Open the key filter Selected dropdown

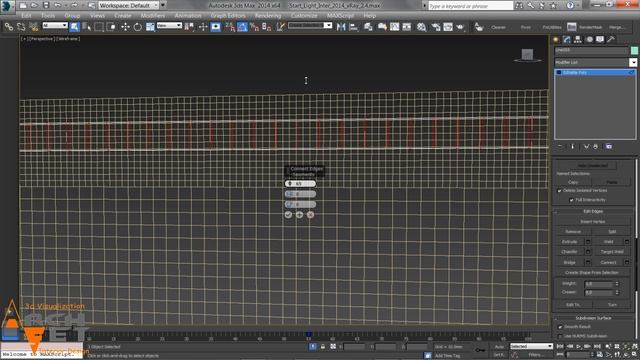coord(531,346)
